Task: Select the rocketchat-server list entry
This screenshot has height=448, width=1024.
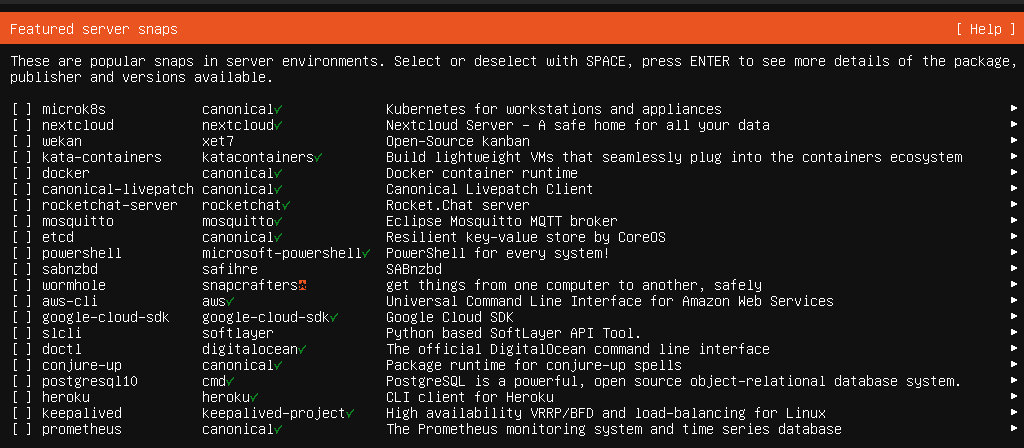Action: (x=109, y=205)
